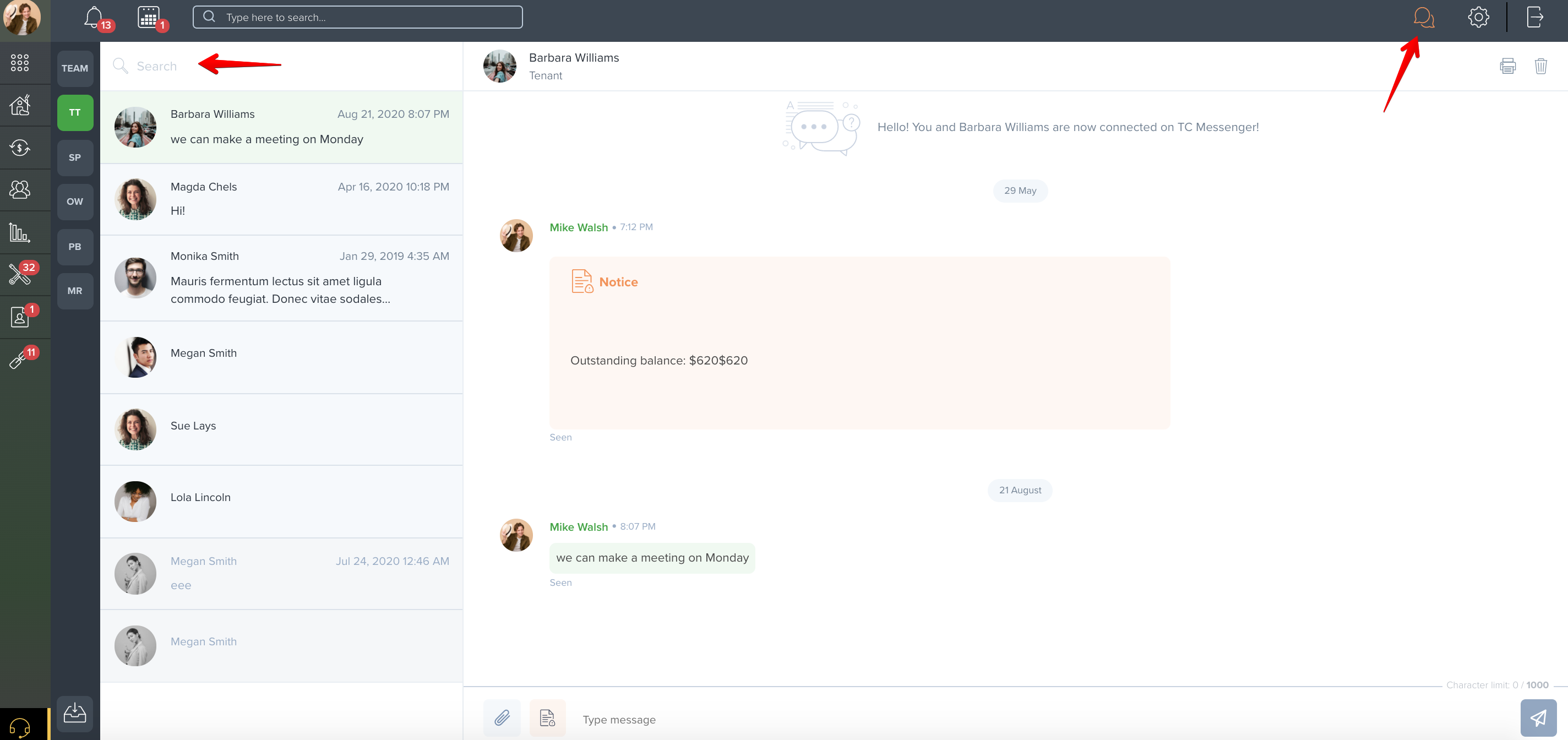Open the apps grid dashboard icon

point(19,63)
